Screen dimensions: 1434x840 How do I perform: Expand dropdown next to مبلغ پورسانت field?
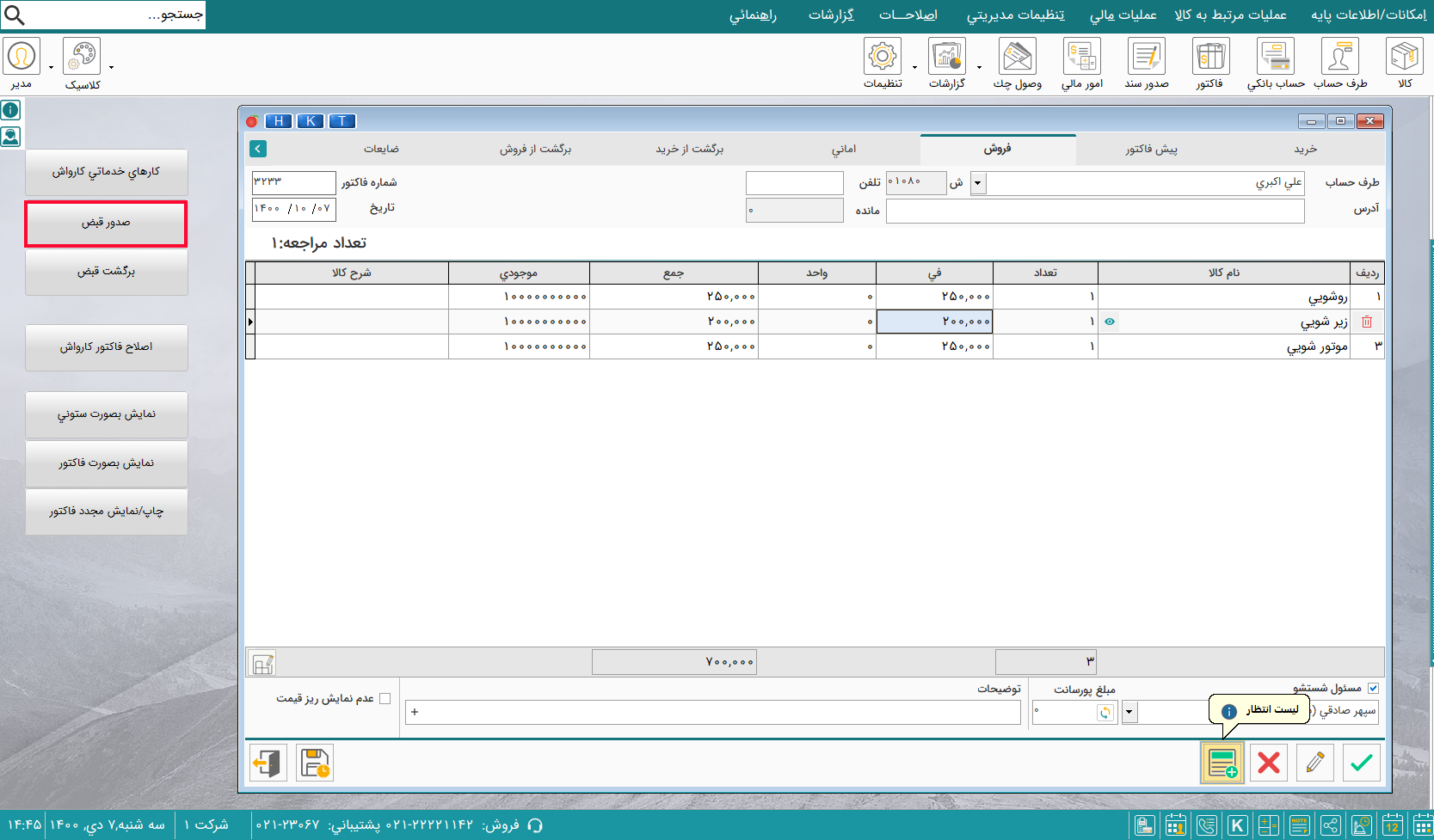point(1129,712)
